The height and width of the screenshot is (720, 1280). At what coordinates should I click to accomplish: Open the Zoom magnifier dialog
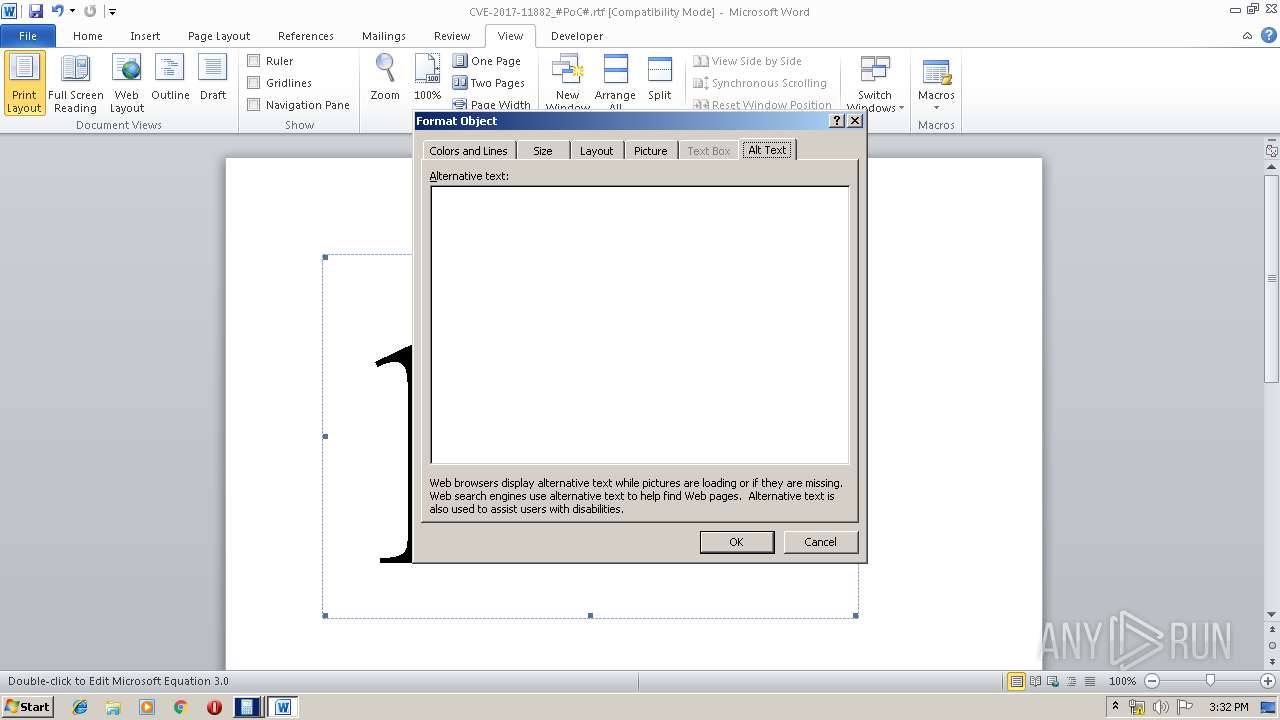click(385, 78)
